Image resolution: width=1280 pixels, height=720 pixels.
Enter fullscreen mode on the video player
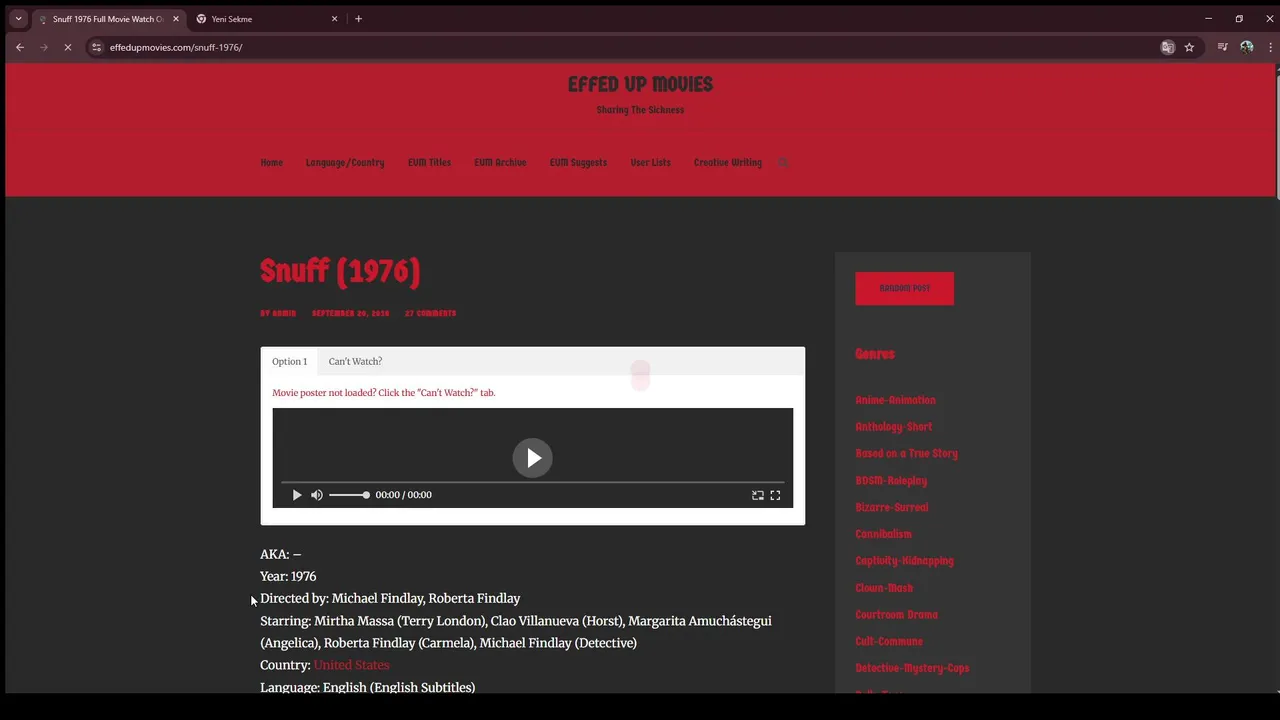point(775,495)
